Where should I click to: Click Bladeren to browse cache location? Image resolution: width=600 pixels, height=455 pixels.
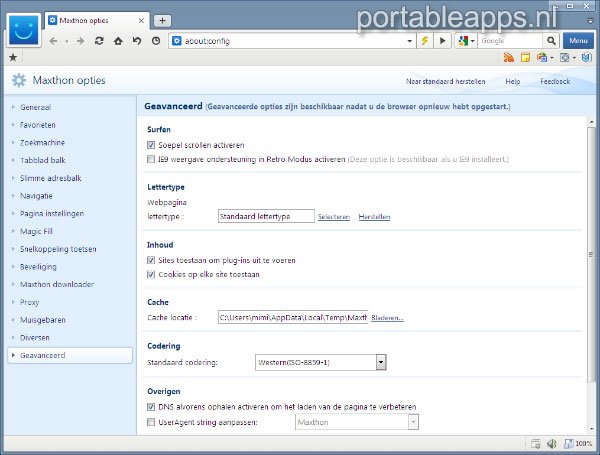pos(387,318)
